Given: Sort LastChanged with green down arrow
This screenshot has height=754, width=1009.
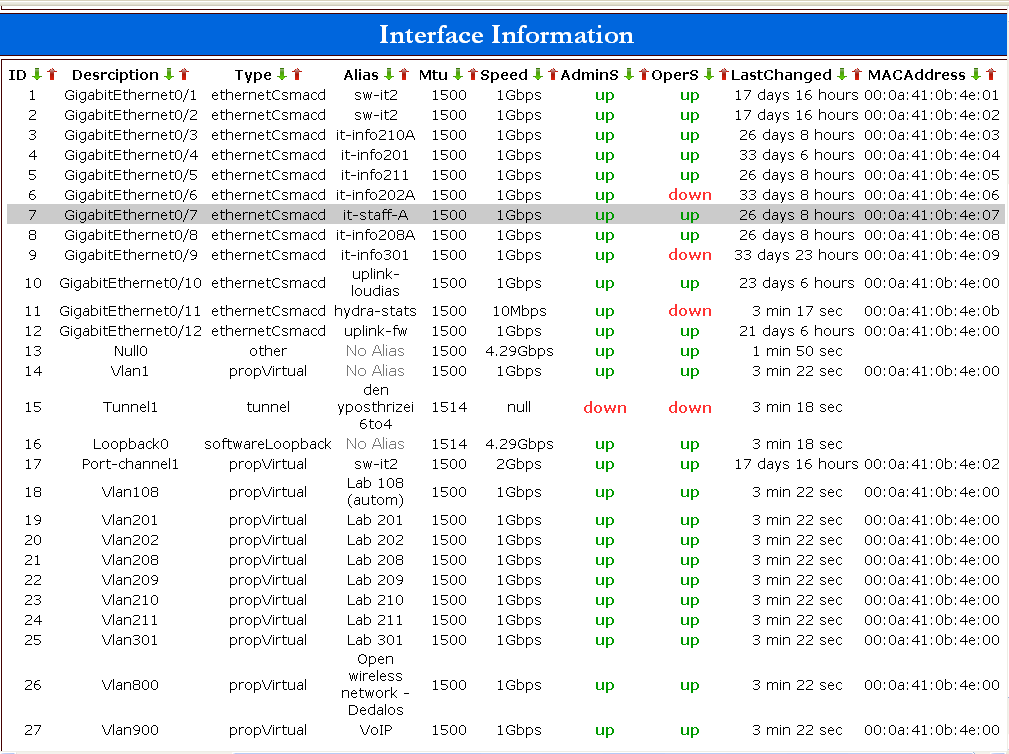Looking at the screenshot, I should (x=842, y=75).
